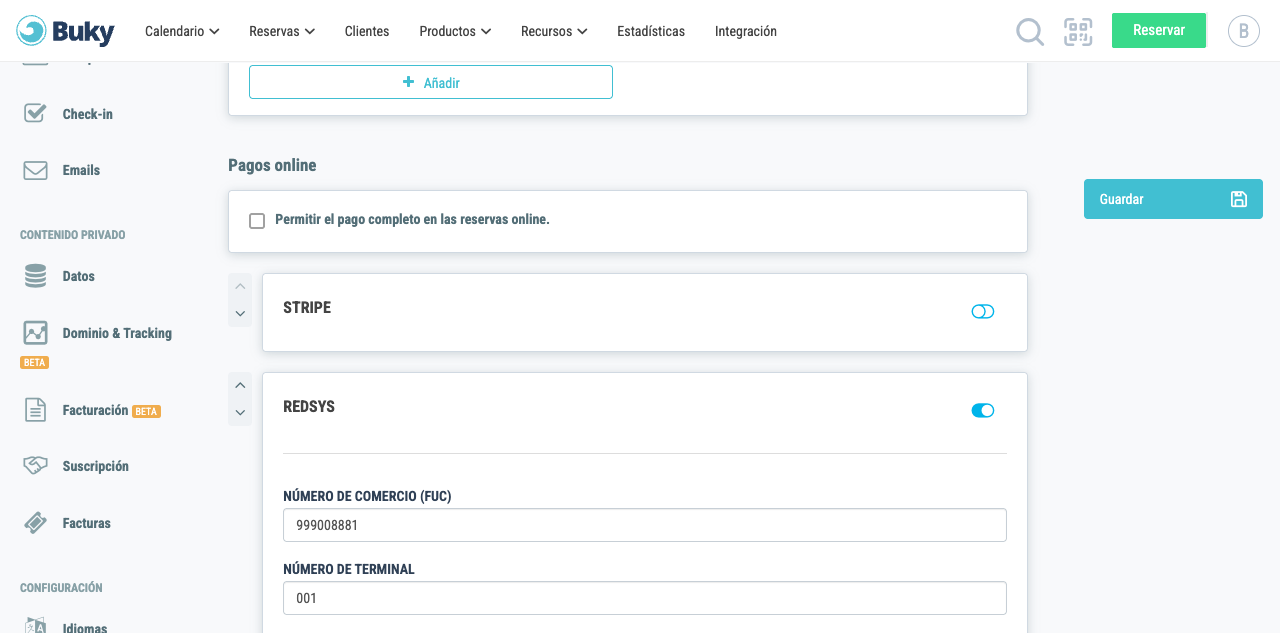Click the Pagos online section heading

(272, 165)
